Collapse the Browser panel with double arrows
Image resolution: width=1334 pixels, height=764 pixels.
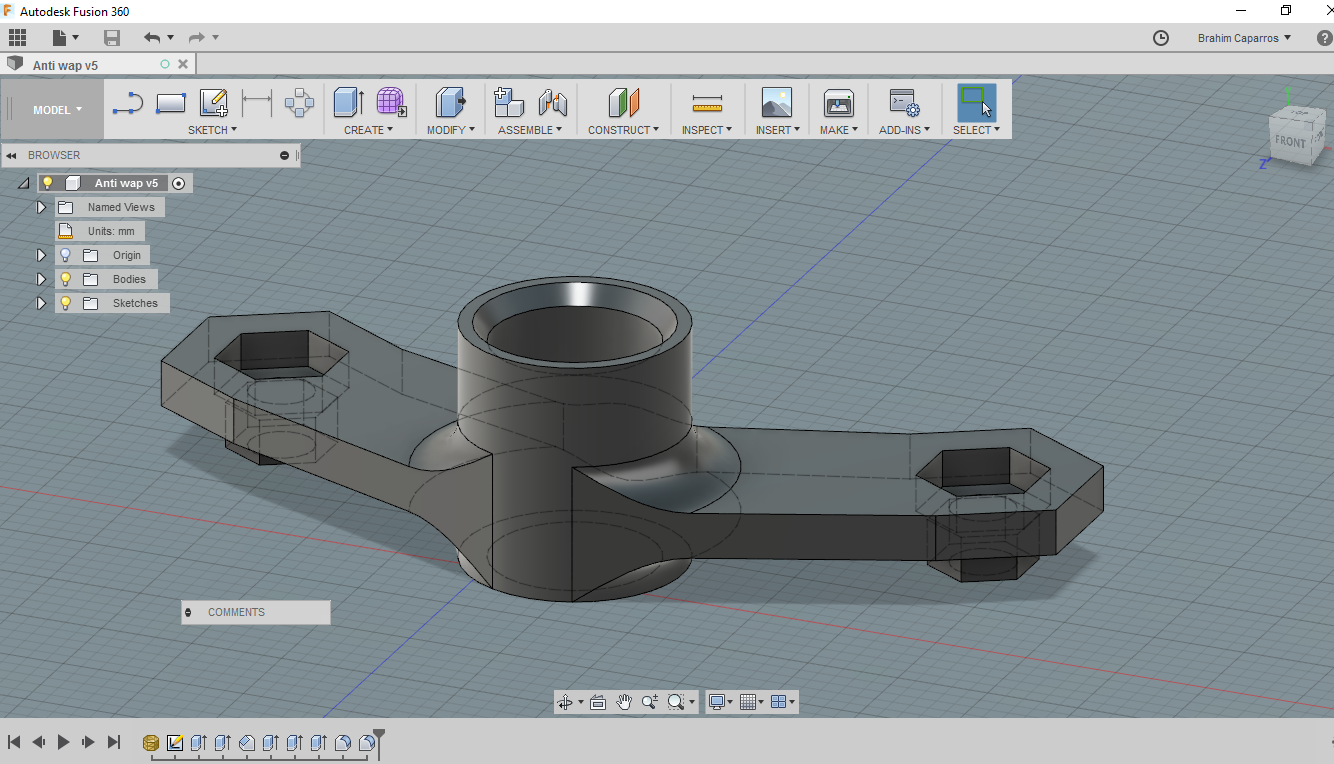tap(12, 155)
